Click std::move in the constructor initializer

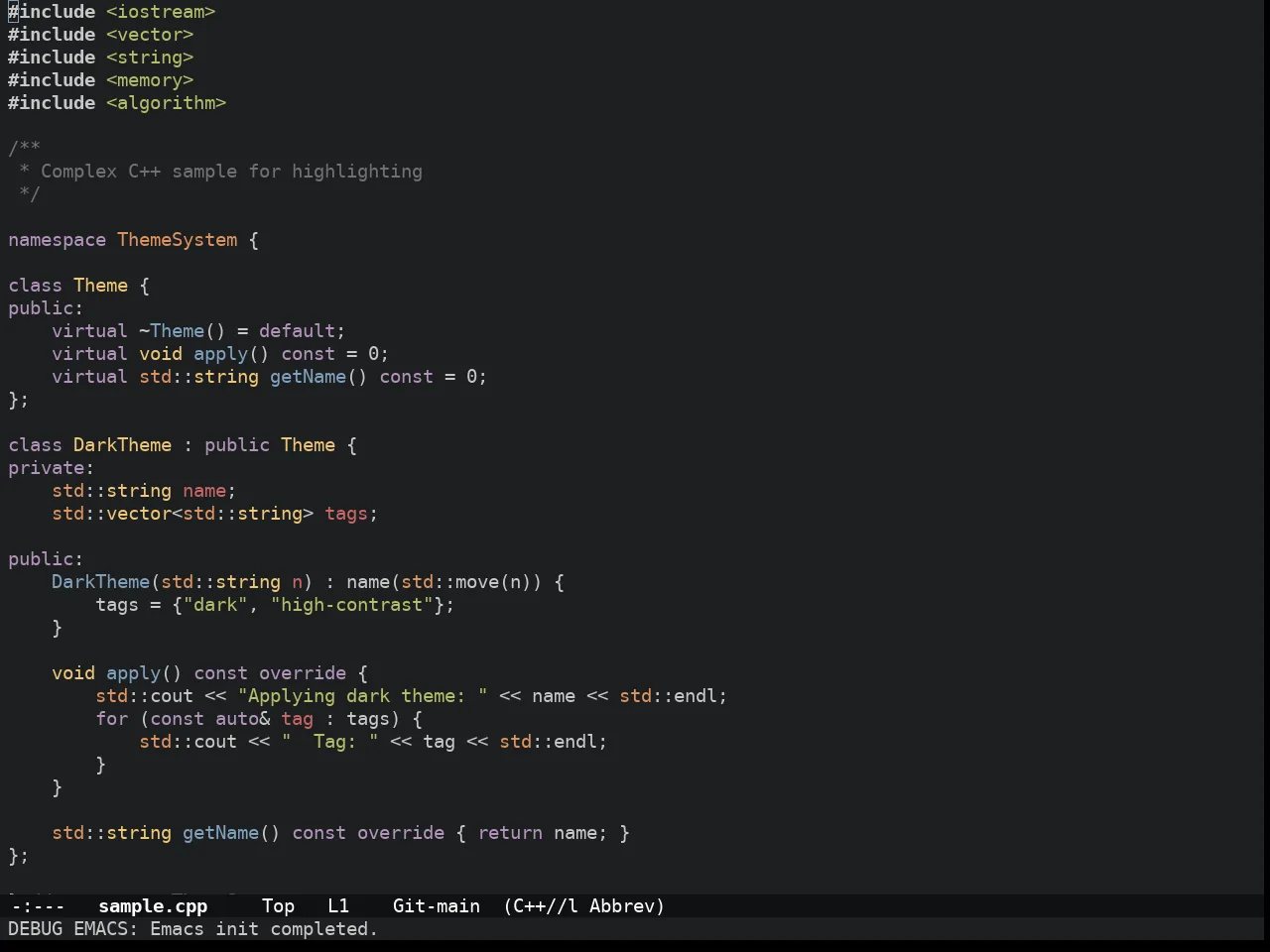point(449,582)
